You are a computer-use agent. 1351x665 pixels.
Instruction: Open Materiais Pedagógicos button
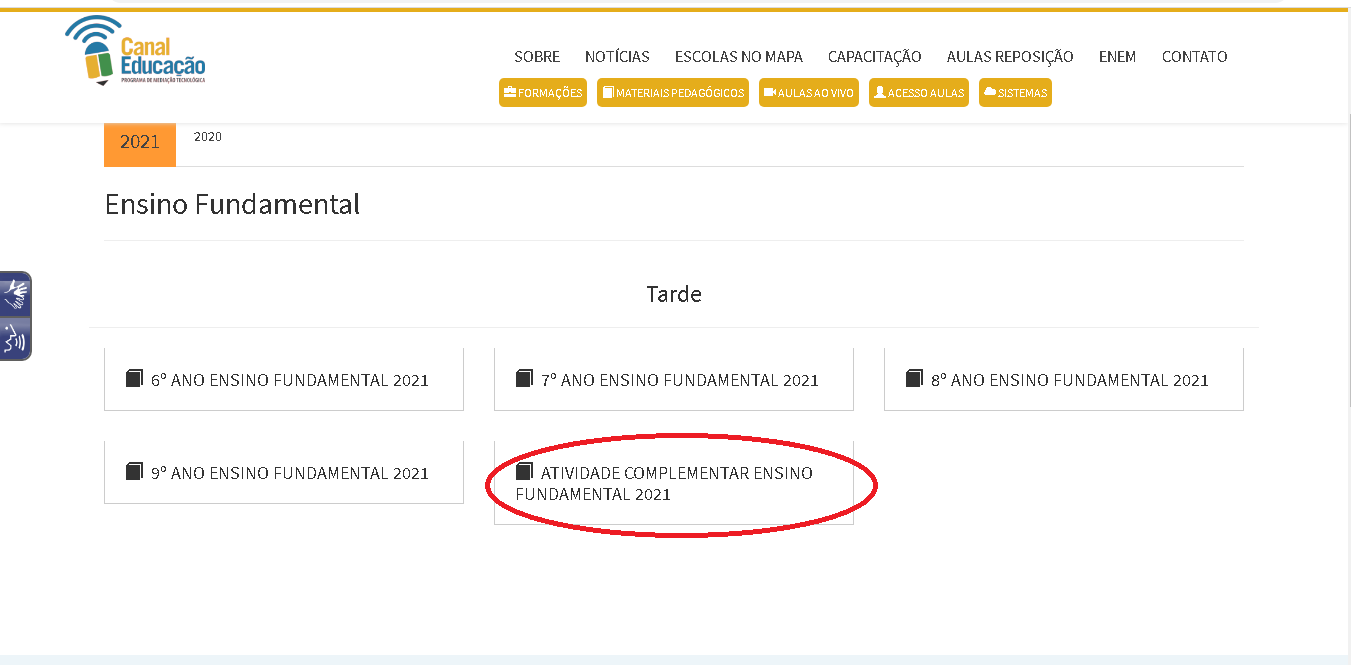pyautogui.click(x=672, y=93)
